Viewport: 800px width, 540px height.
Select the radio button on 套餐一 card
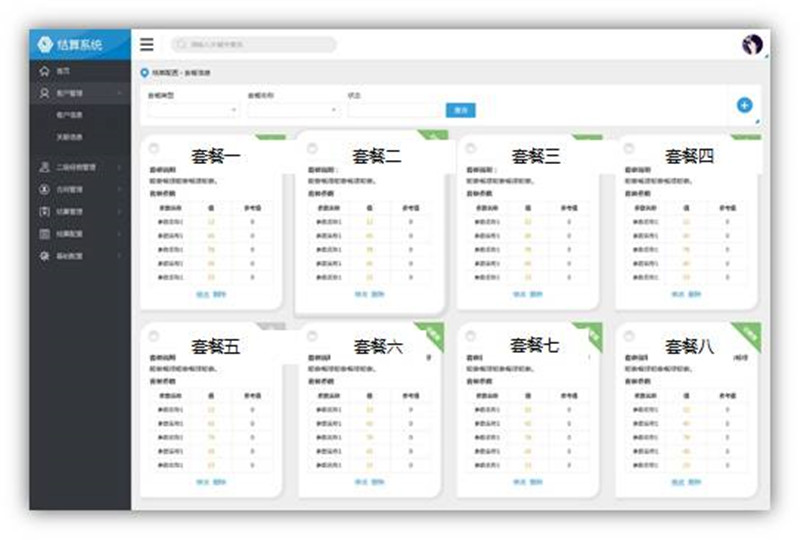pos(153,148)
